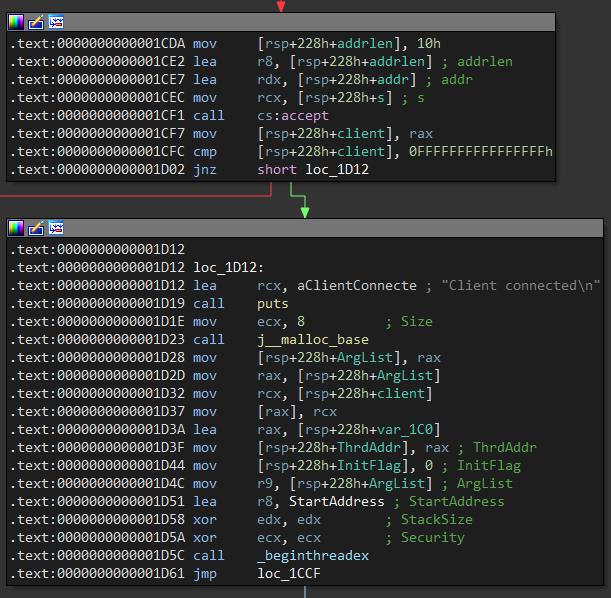Click the '; StackSize' comment

[429, 520]
